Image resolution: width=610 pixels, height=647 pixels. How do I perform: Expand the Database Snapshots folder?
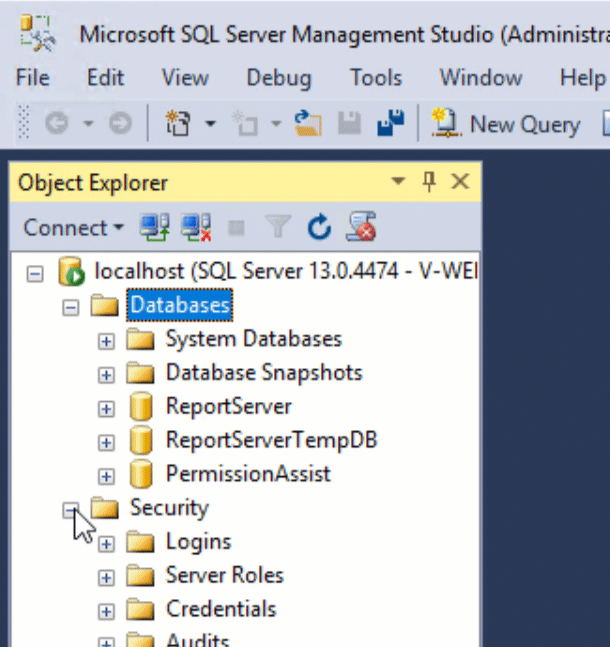coord(106,375)
